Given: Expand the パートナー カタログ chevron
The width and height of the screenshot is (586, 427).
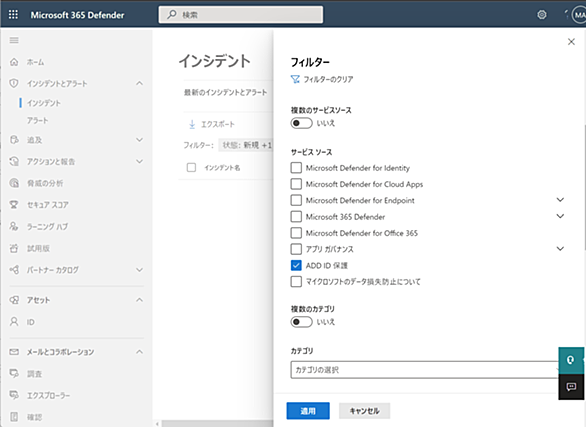Looking at the screenshot, I should coord(139,270).
